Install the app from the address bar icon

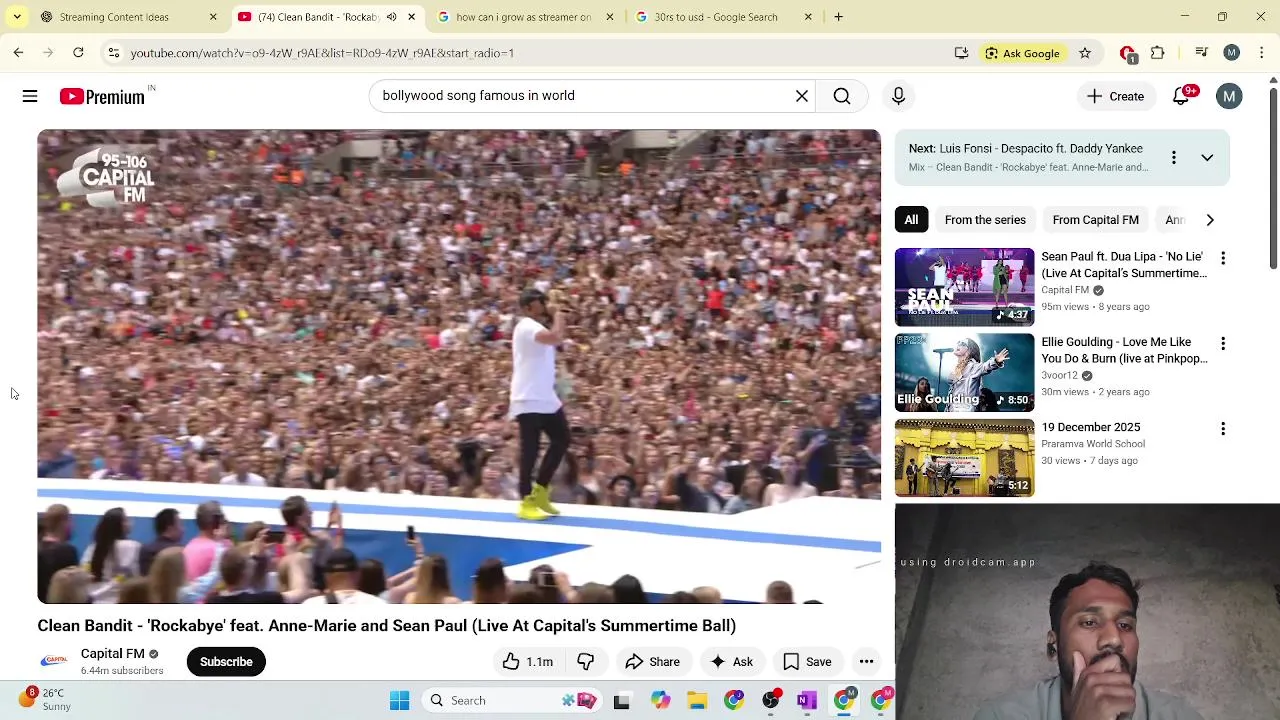tap(961, 52)
